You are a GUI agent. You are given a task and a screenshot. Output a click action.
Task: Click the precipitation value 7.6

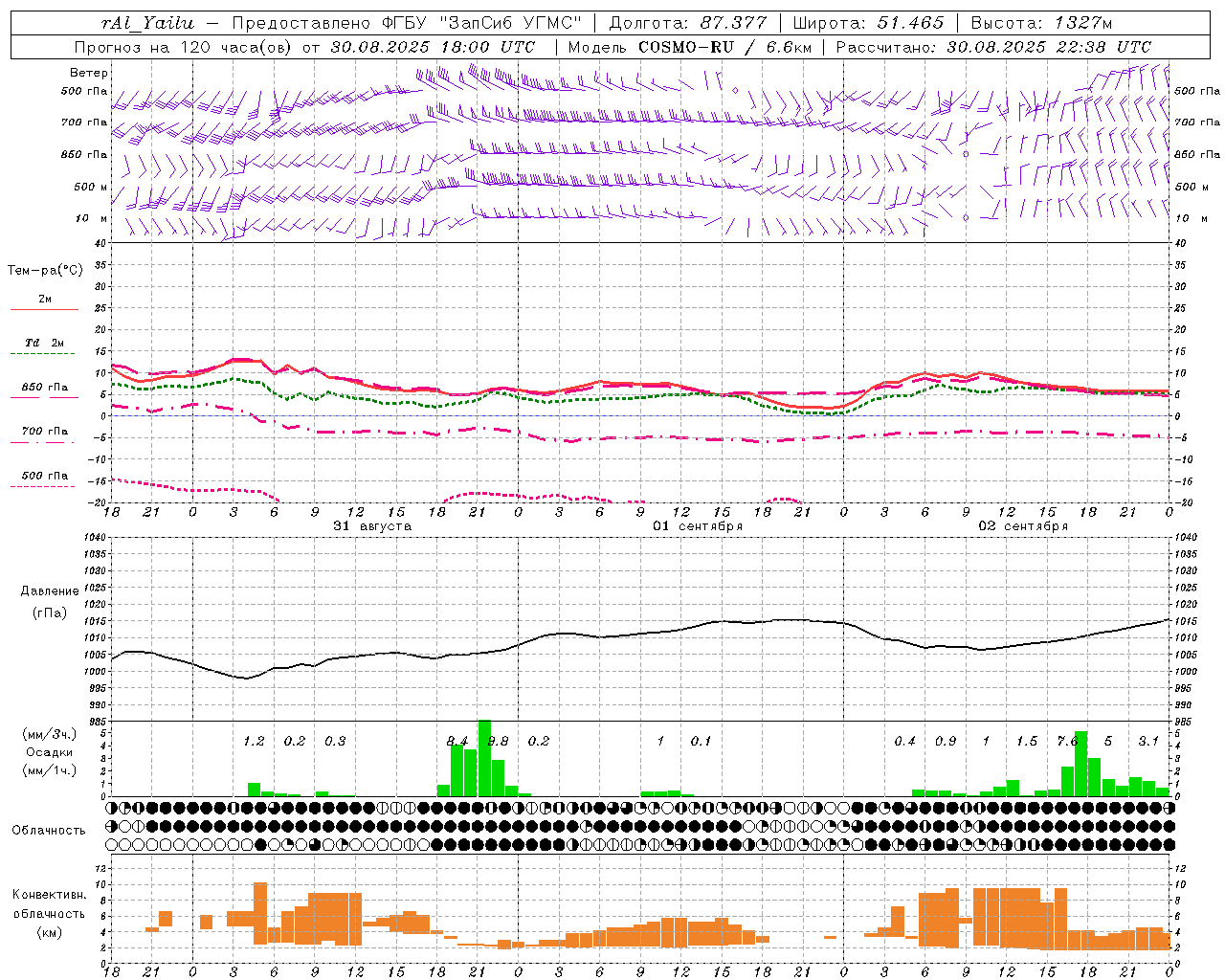[x=1067, y=742]
